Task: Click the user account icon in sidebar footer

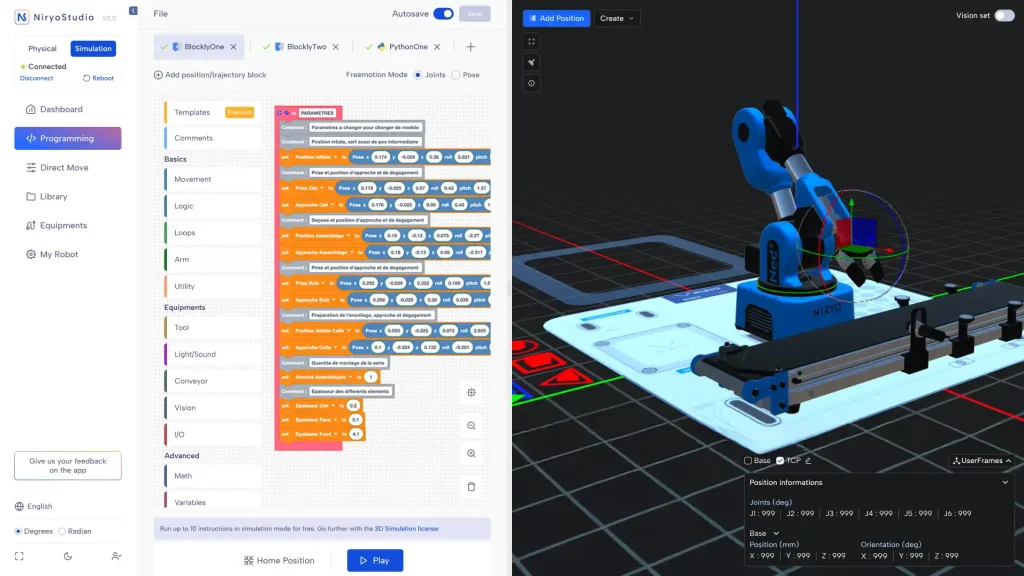Action: click(117, 556)
